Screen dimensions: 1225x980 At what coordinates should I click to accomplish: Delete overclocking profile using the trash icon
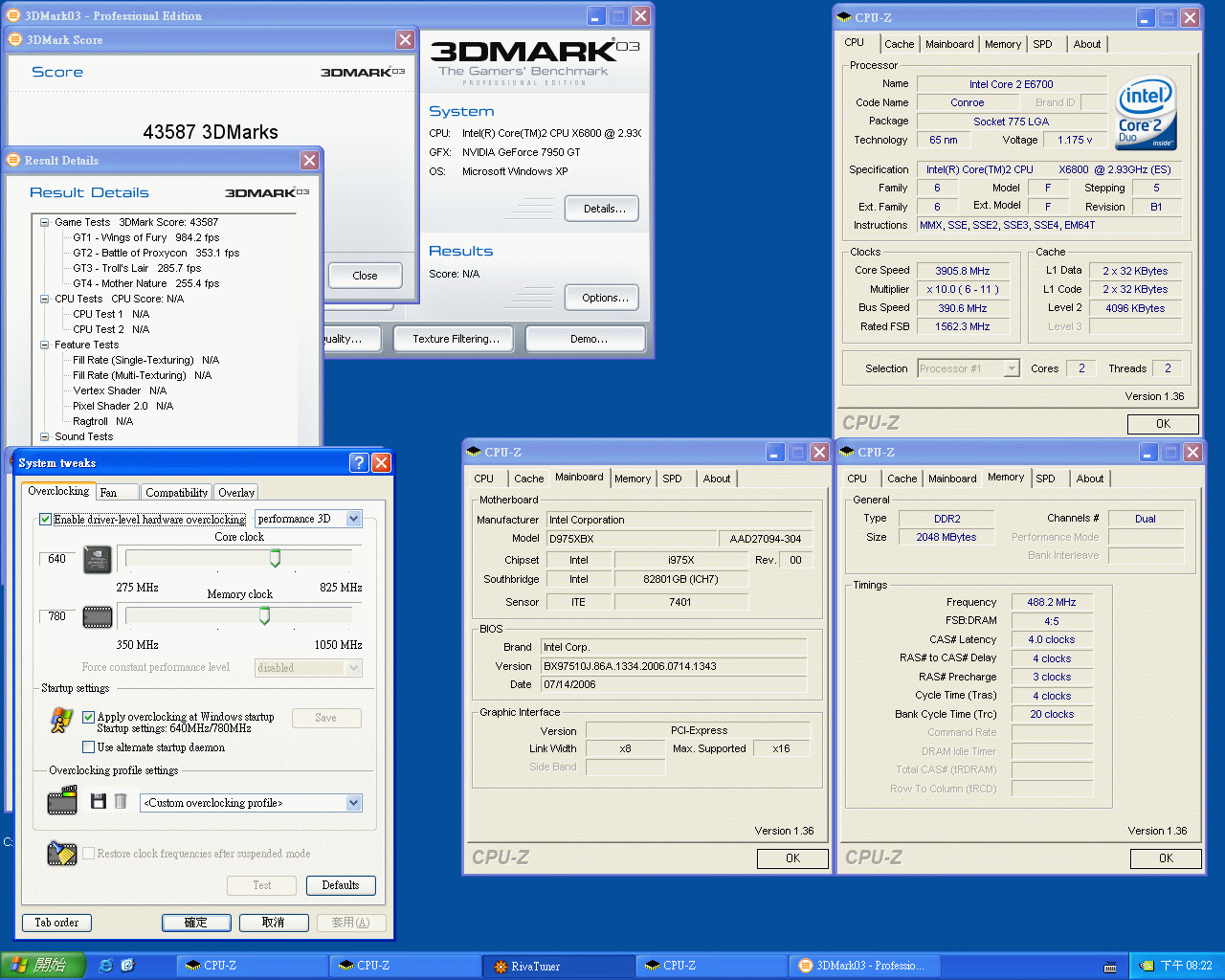pyautogui.click(x=121, y=801)
